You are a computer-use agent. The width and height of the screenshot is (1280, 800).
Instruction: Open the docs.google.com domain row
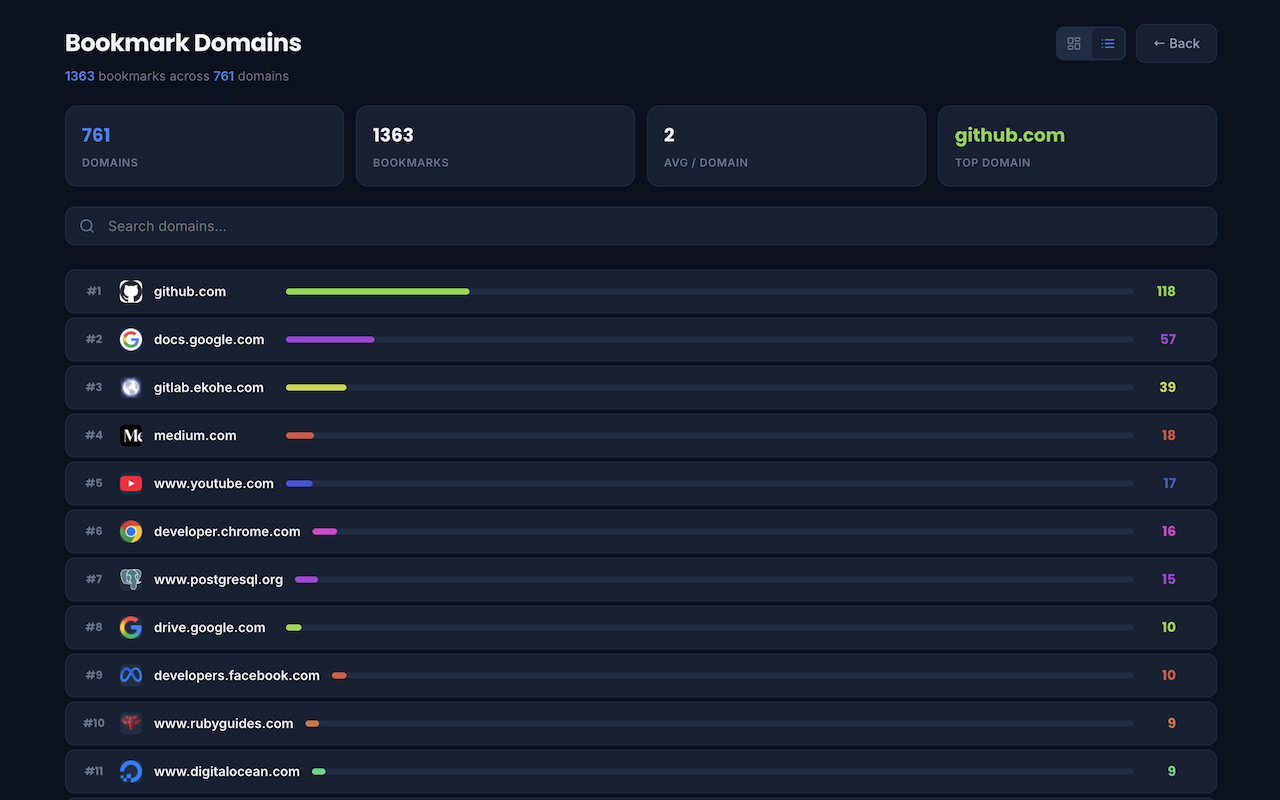[x=641, y=339]
